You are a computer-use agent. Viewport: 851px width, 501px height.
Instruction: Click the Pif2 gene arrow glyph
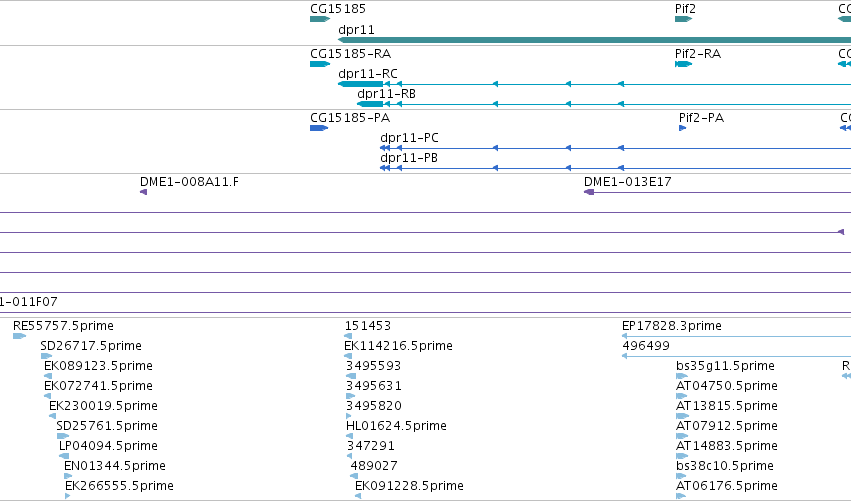pyautogui.click(x=683, y=19)
